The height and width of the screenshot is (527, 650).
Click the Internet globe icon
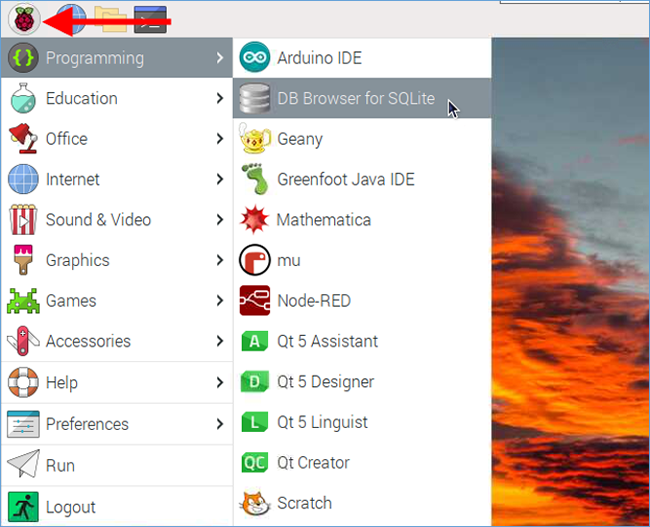tap(23, 179)
